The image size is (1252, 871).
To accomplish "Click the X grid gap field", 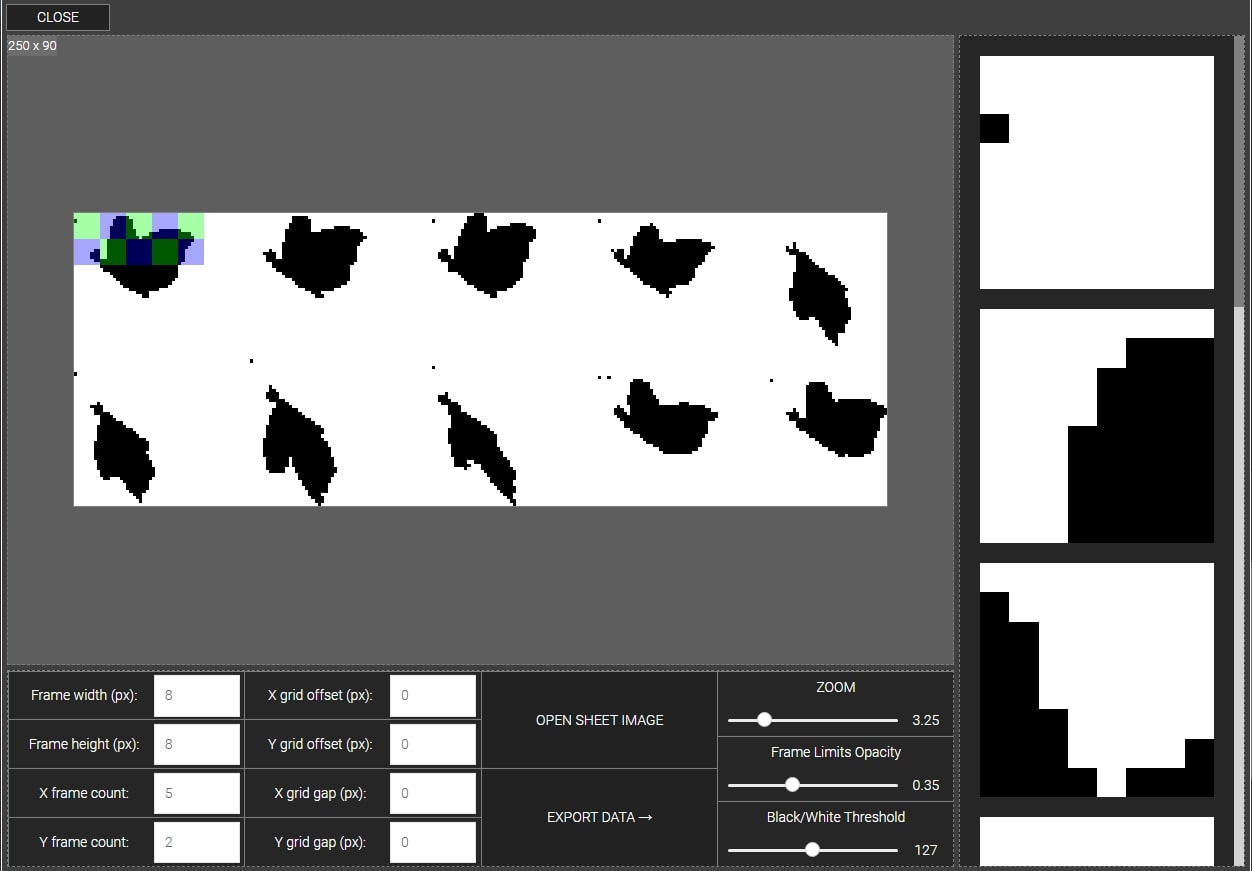I will pyautogui.click(x=432, y=793).
